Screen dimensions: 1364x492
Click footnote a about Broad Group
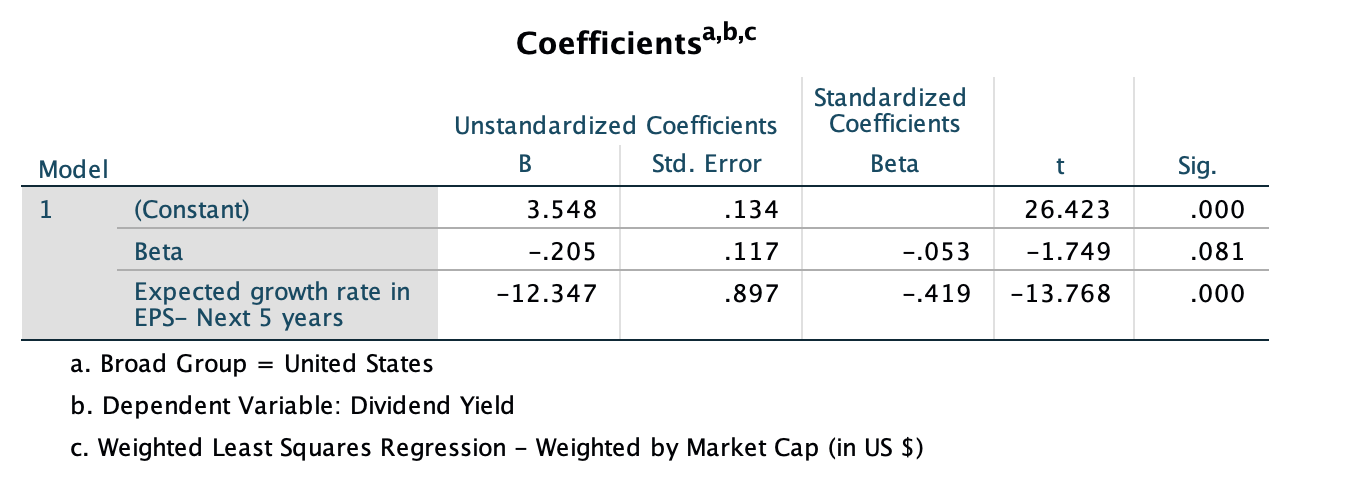(x=252, y=364)
